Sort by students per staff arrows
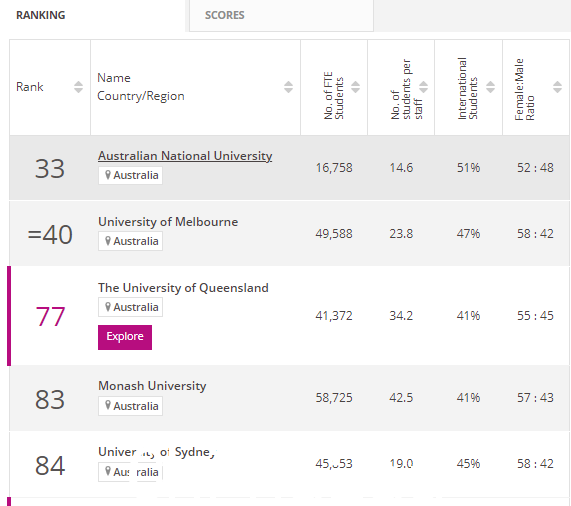This screenshot has width=571, height=506. (423, 87)
